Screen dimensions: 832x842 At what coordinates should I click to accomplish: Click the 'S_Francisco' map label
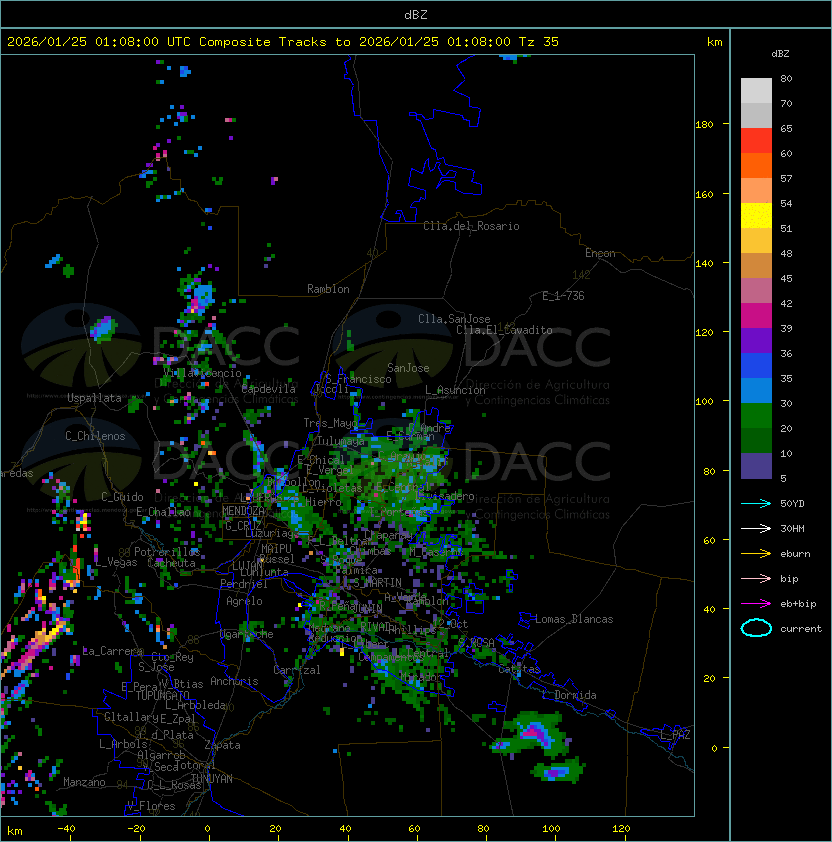point(358,379)
